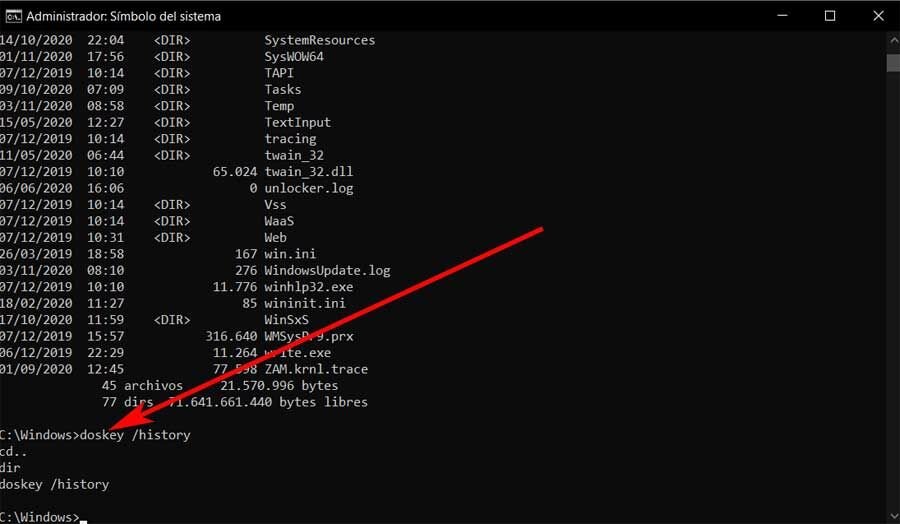The height and width of the screenshot is (524, 900).
Task: Click the date 26/03/2019 in win.ini row
Action: tap(36, 254)
